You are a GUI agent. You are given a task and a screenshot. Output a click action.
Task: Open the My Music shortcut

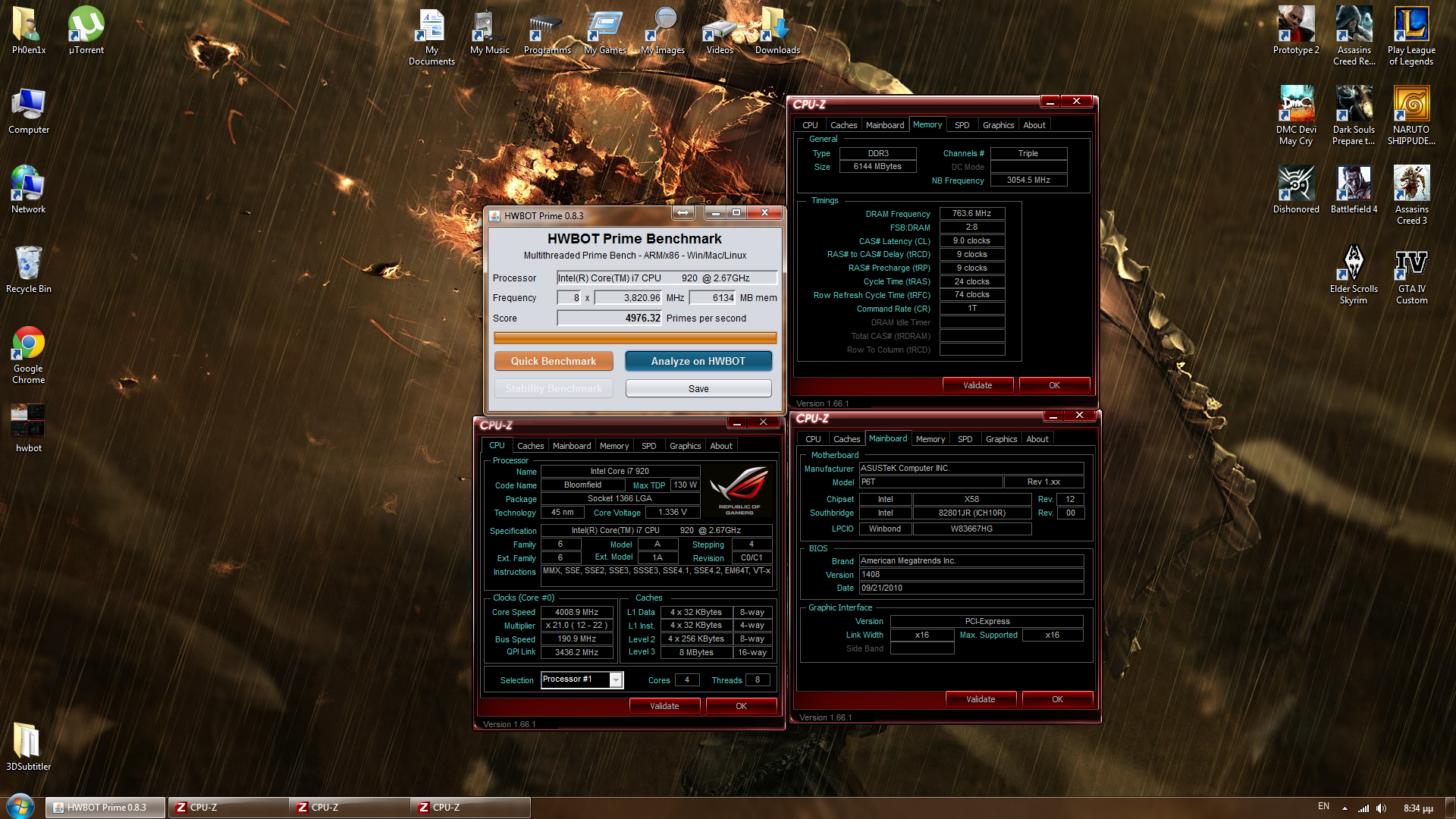tap(489, 30)
